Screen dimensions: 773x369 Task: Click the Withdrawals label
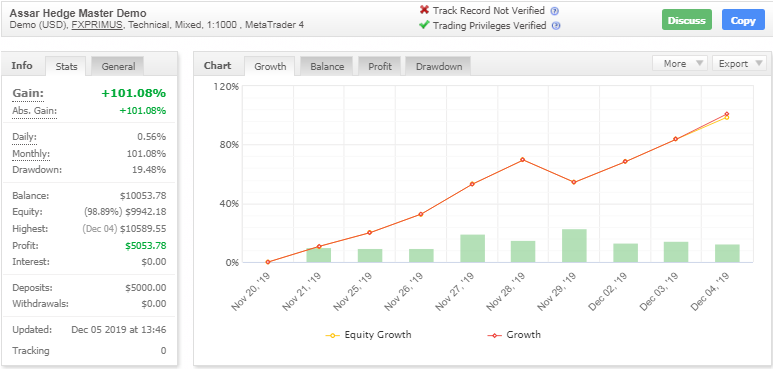pos(40,304)
